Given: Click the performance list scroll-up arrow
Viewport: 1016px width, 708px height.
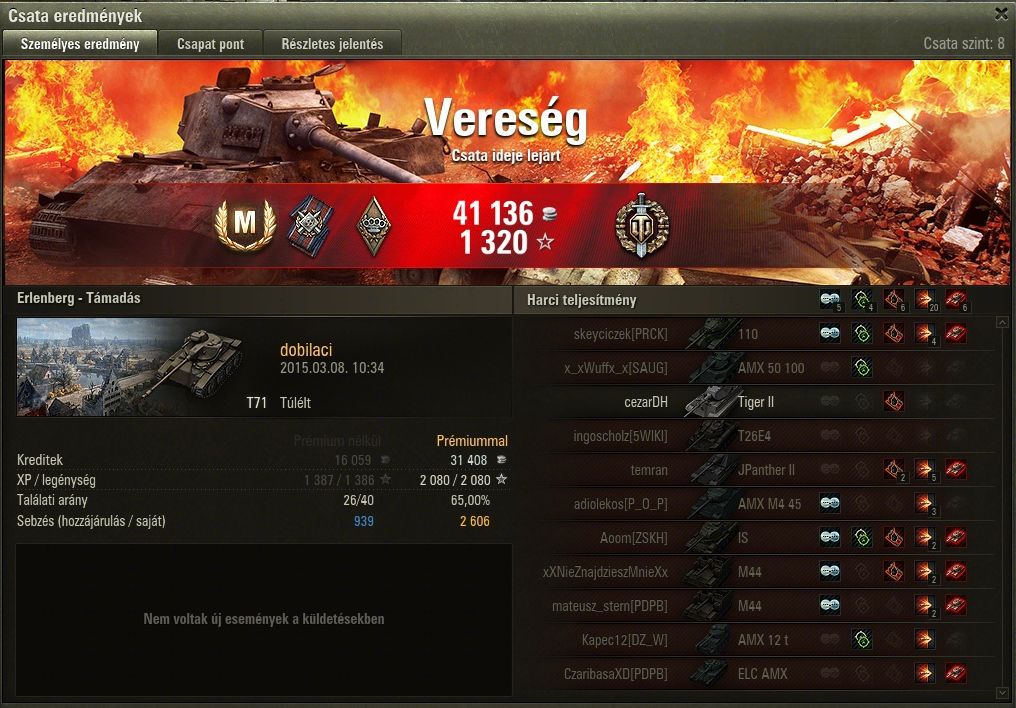Looking at the screenshot, I should (1002, 322).
